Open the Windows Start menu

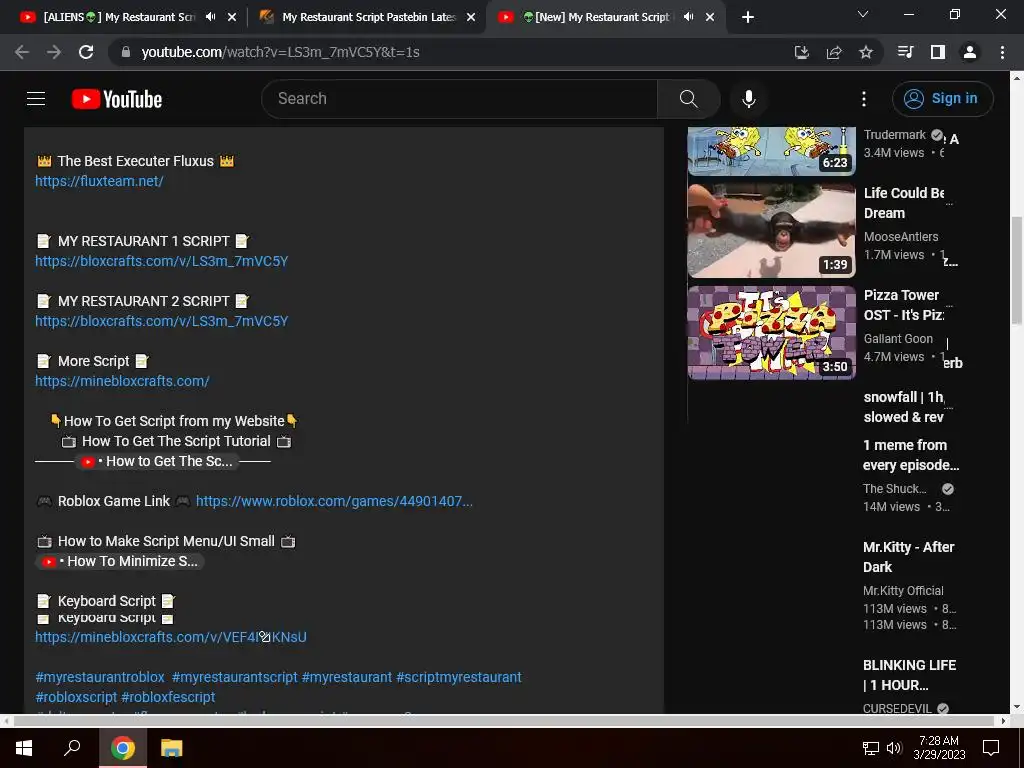(24, 748)
